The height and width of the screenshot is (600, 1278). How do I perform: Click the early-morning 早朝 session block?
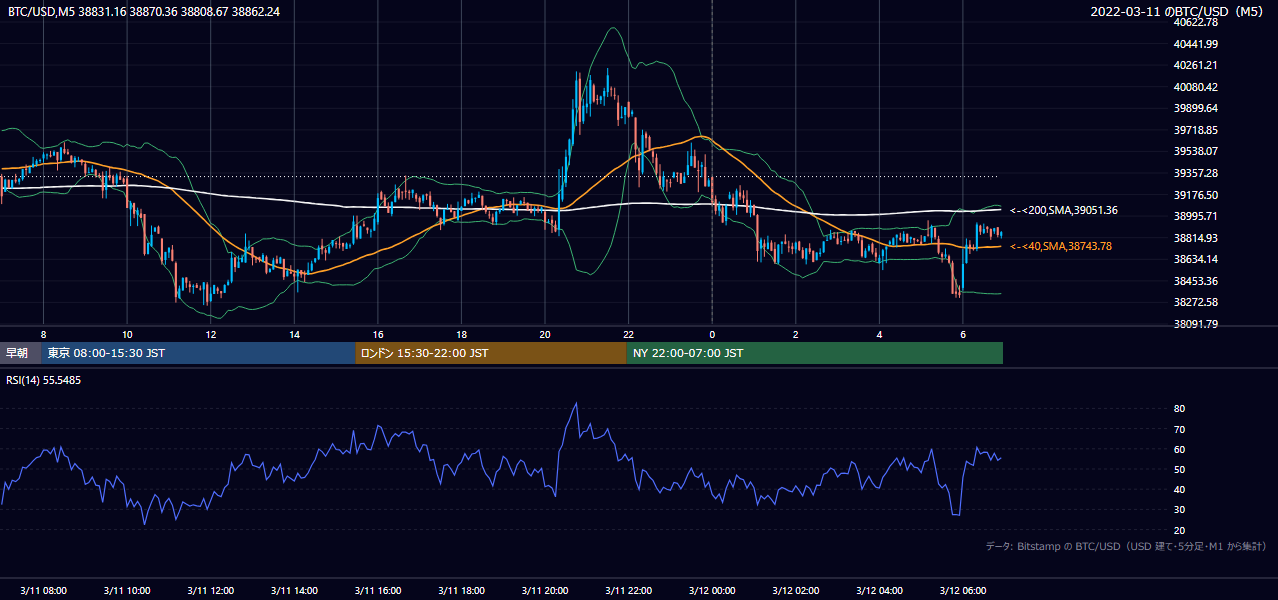point(20,353)
